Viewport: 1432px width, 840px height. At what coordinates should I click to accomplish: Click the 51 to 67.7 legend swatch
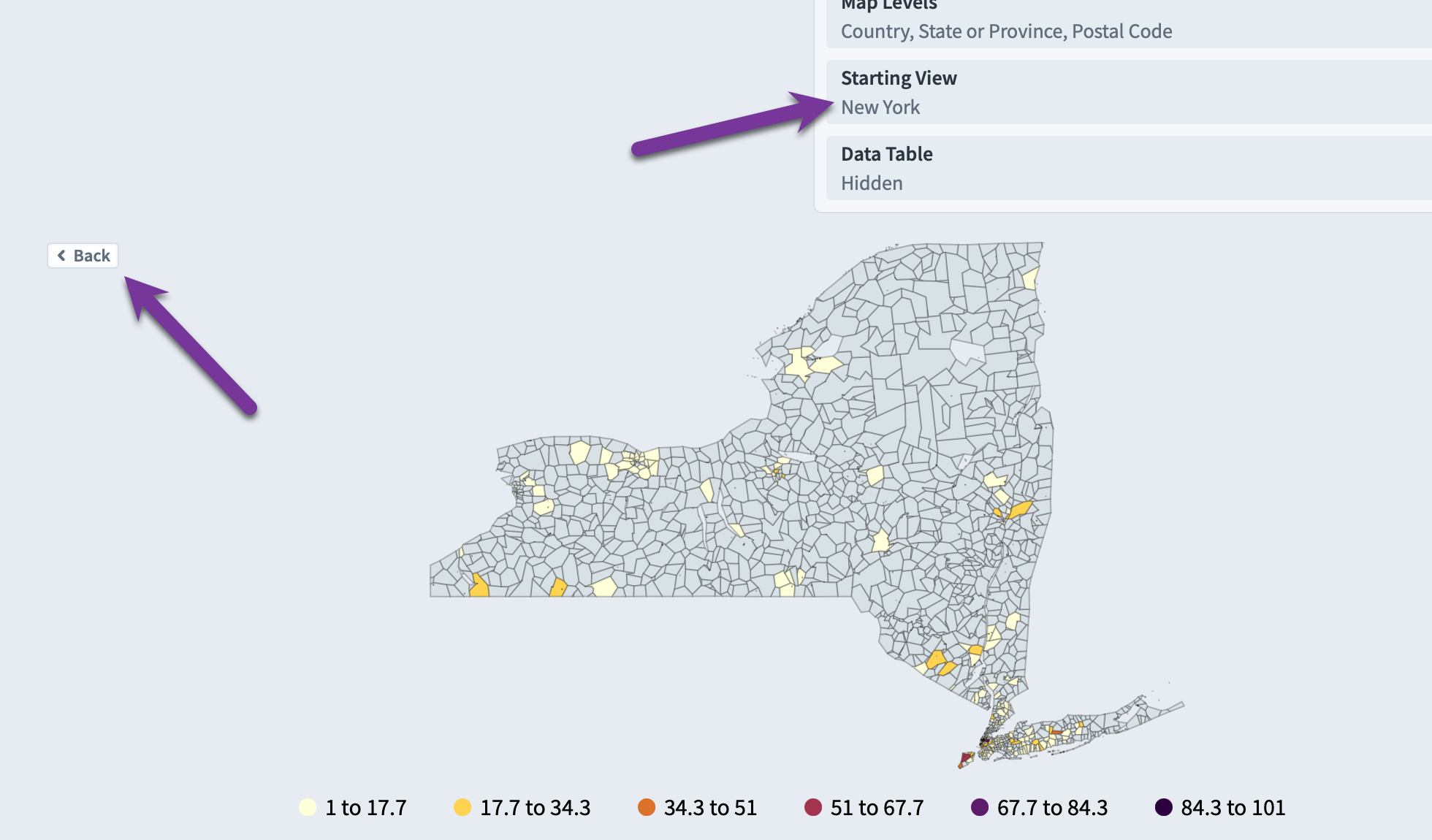click(813, 807)
